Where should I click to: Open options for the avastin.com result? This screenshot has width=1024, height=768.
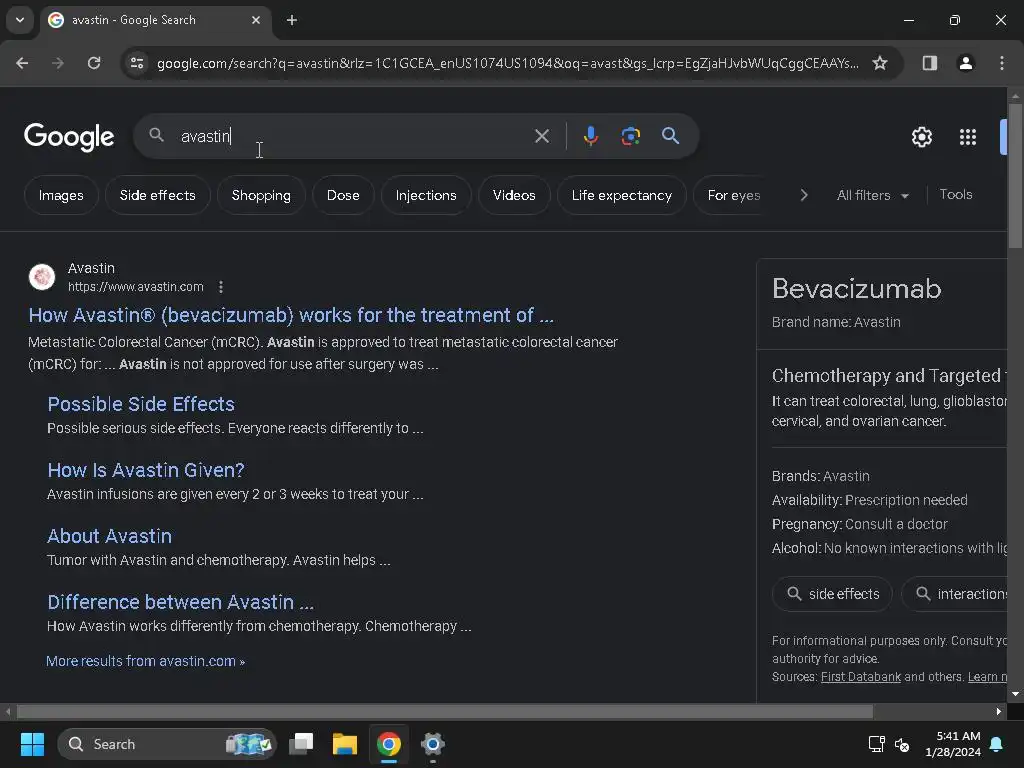point(221,287)
